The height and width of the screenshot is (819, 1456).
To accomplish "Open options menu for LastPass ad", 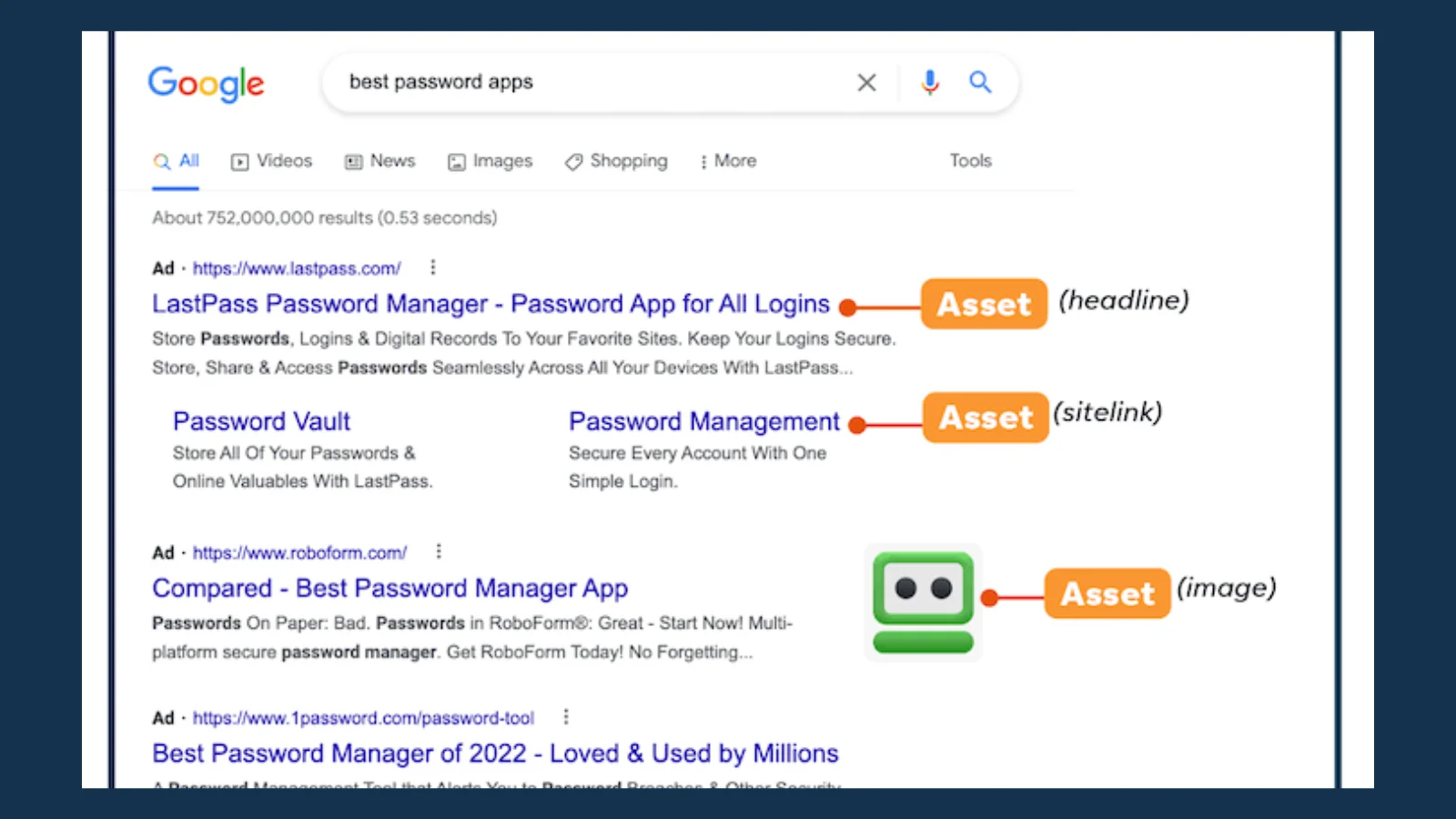I will click(433, 268).
